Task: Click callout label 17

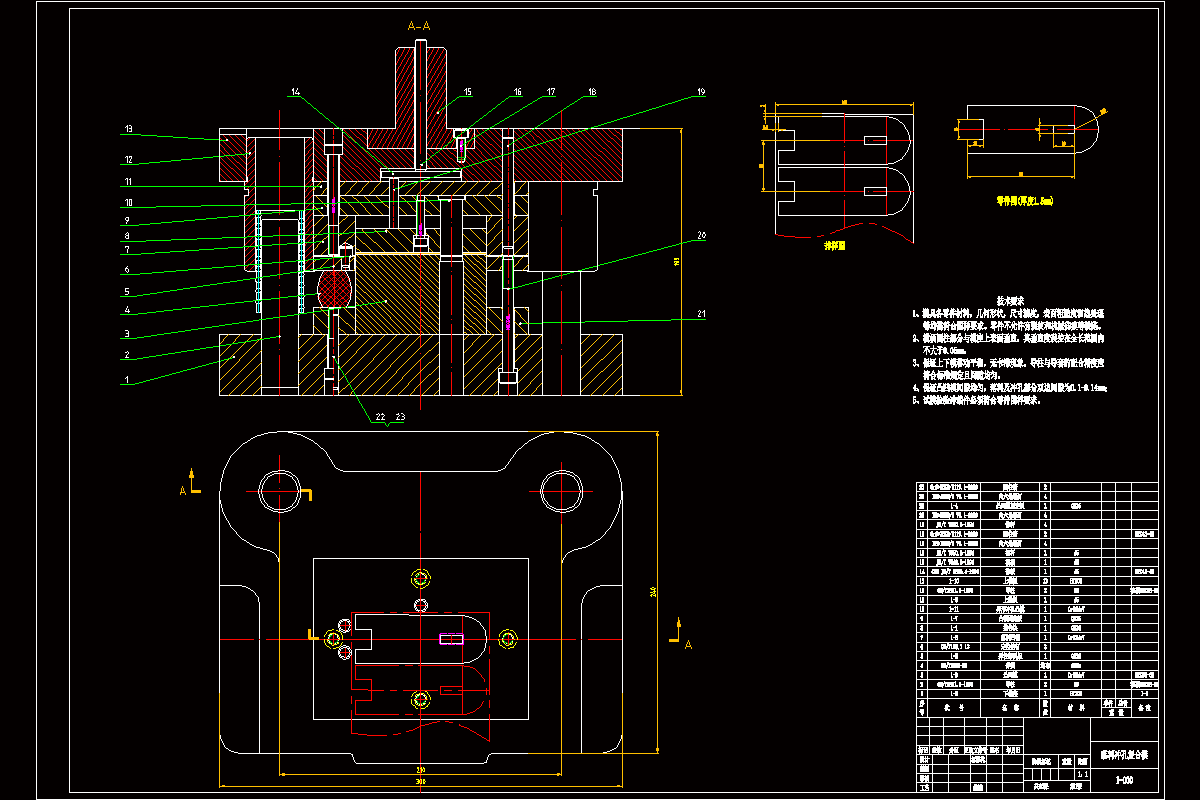Action: 551,92
